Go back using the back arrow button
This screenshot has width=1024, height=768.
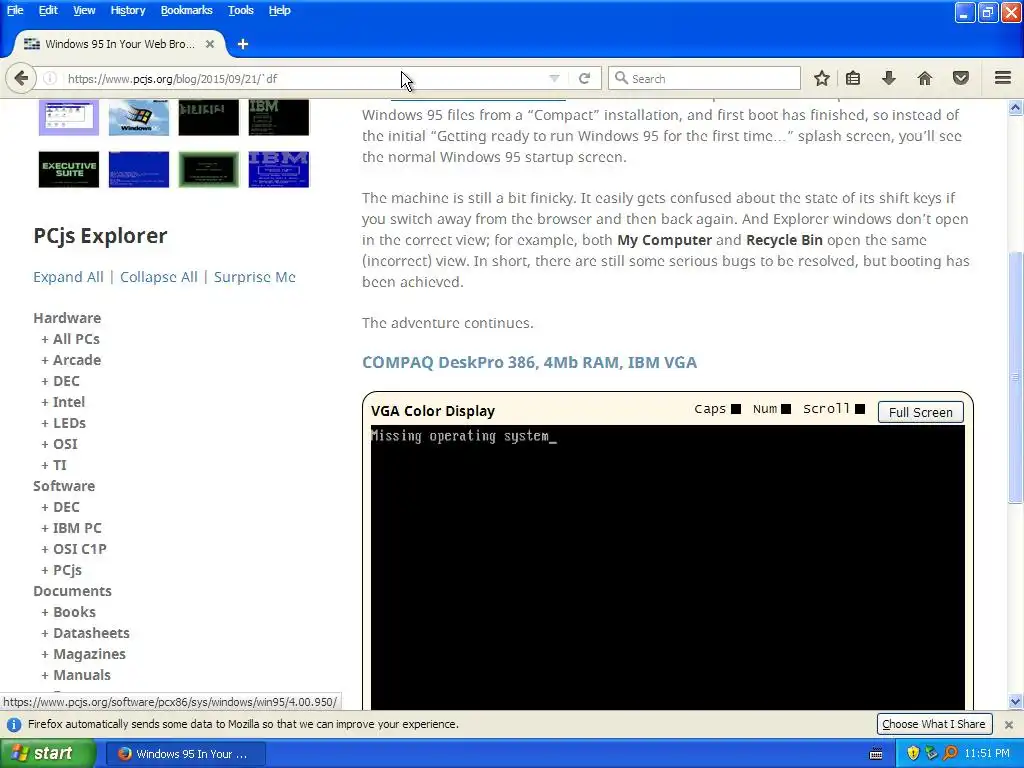(21, 78)
